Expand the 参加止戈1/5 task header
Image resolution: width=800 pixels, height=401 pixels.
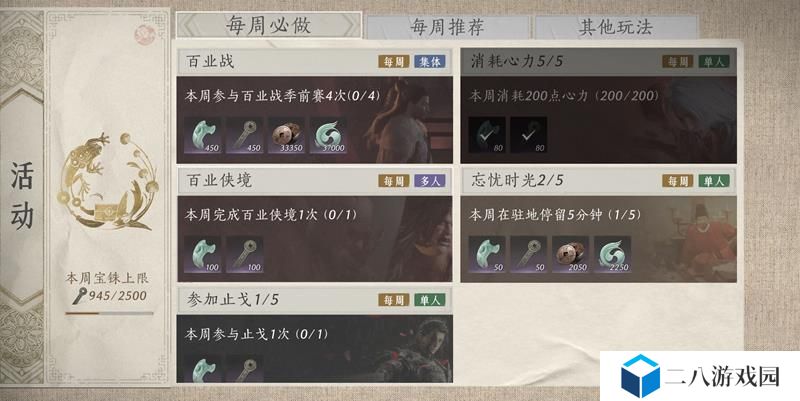coord(314,300)
